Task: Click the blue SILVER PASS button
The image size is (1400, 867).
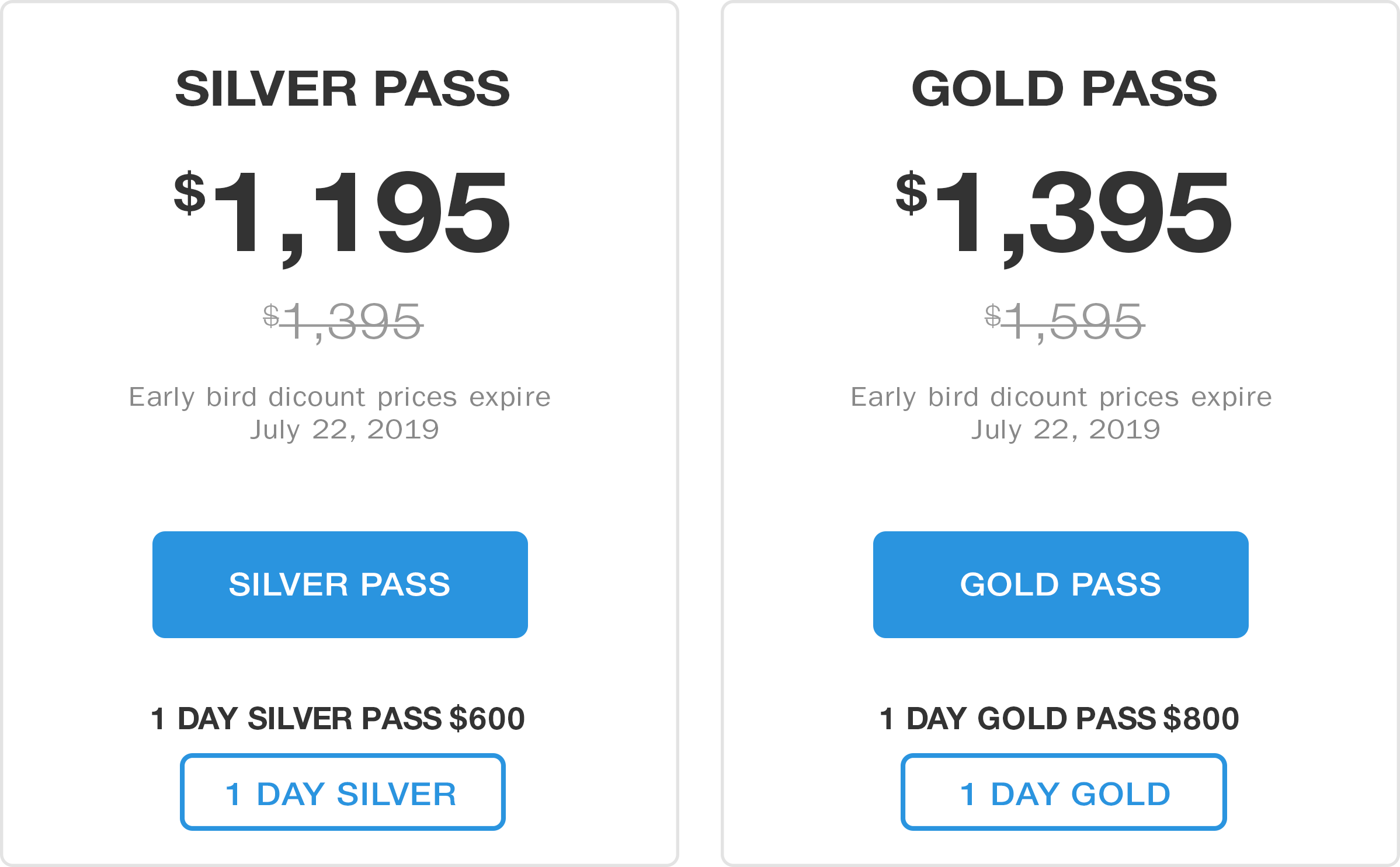Action: pos(340,584)
